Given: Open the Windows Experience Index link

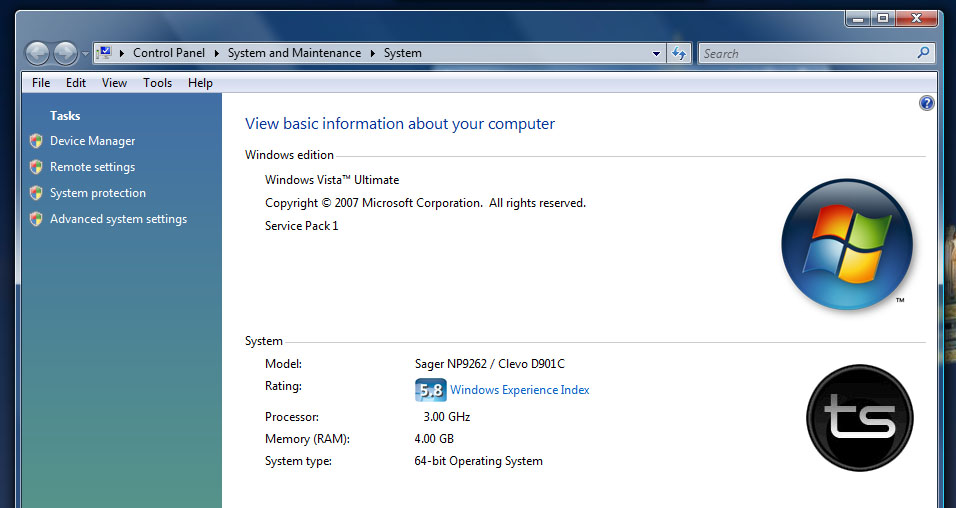Looking at the screenshot, I should click(519, 390).
